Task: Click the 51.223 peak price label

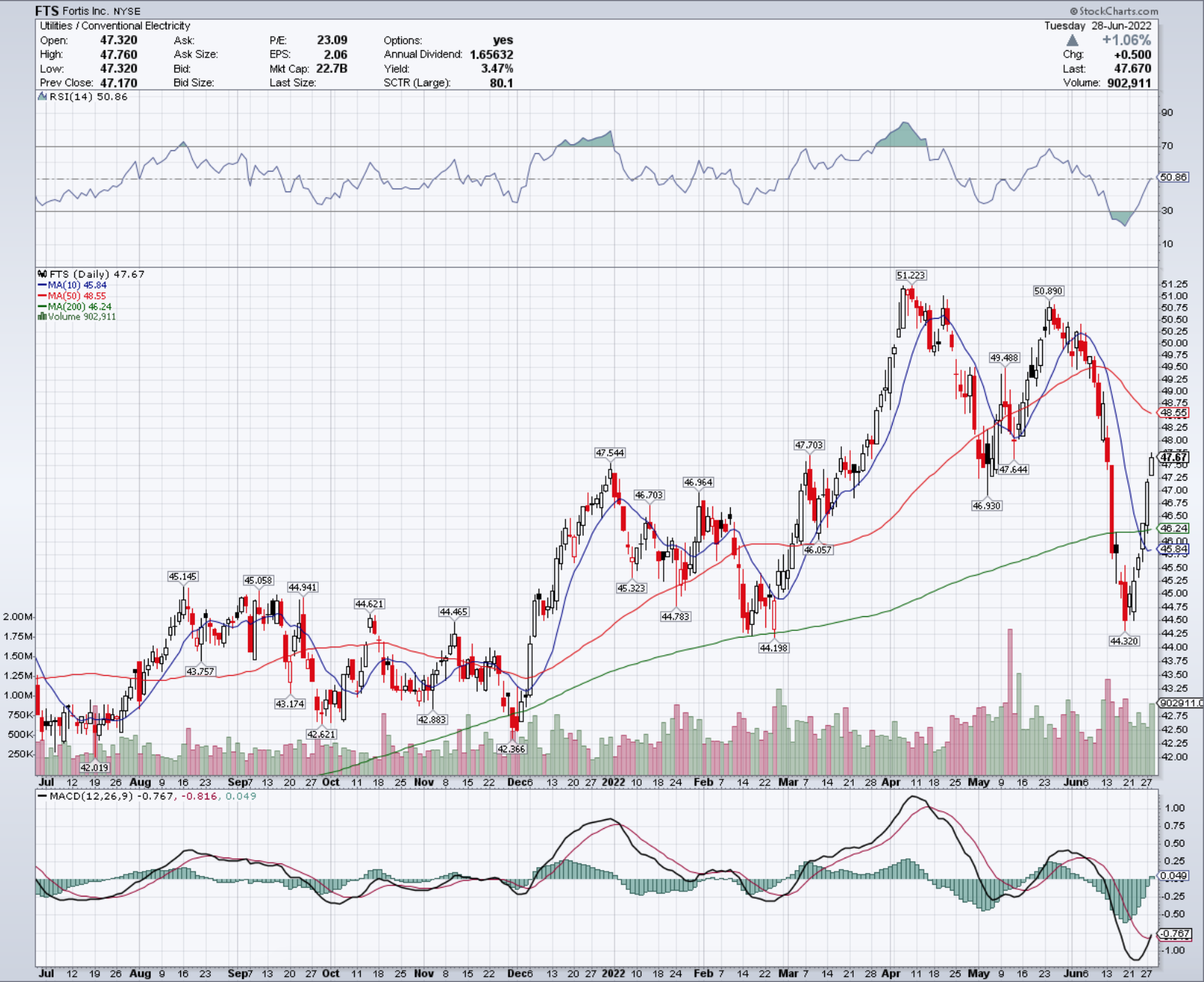Action: (910, 275)
